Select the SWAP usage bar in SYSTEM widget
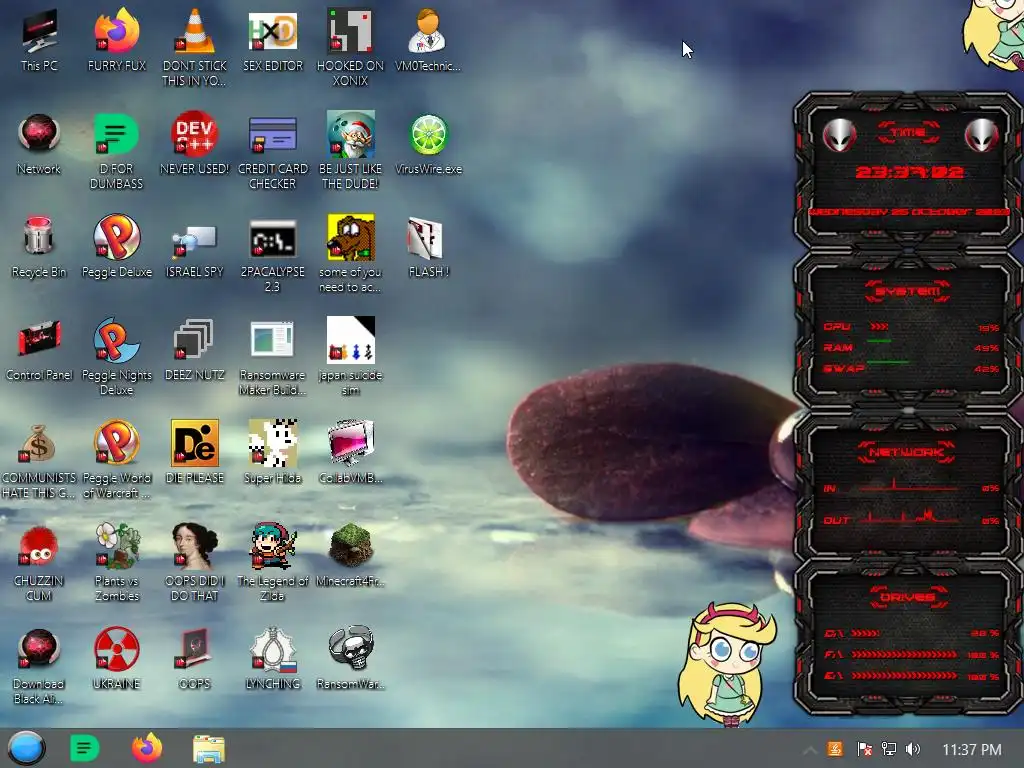The image size is (1024, 768). 888,361
